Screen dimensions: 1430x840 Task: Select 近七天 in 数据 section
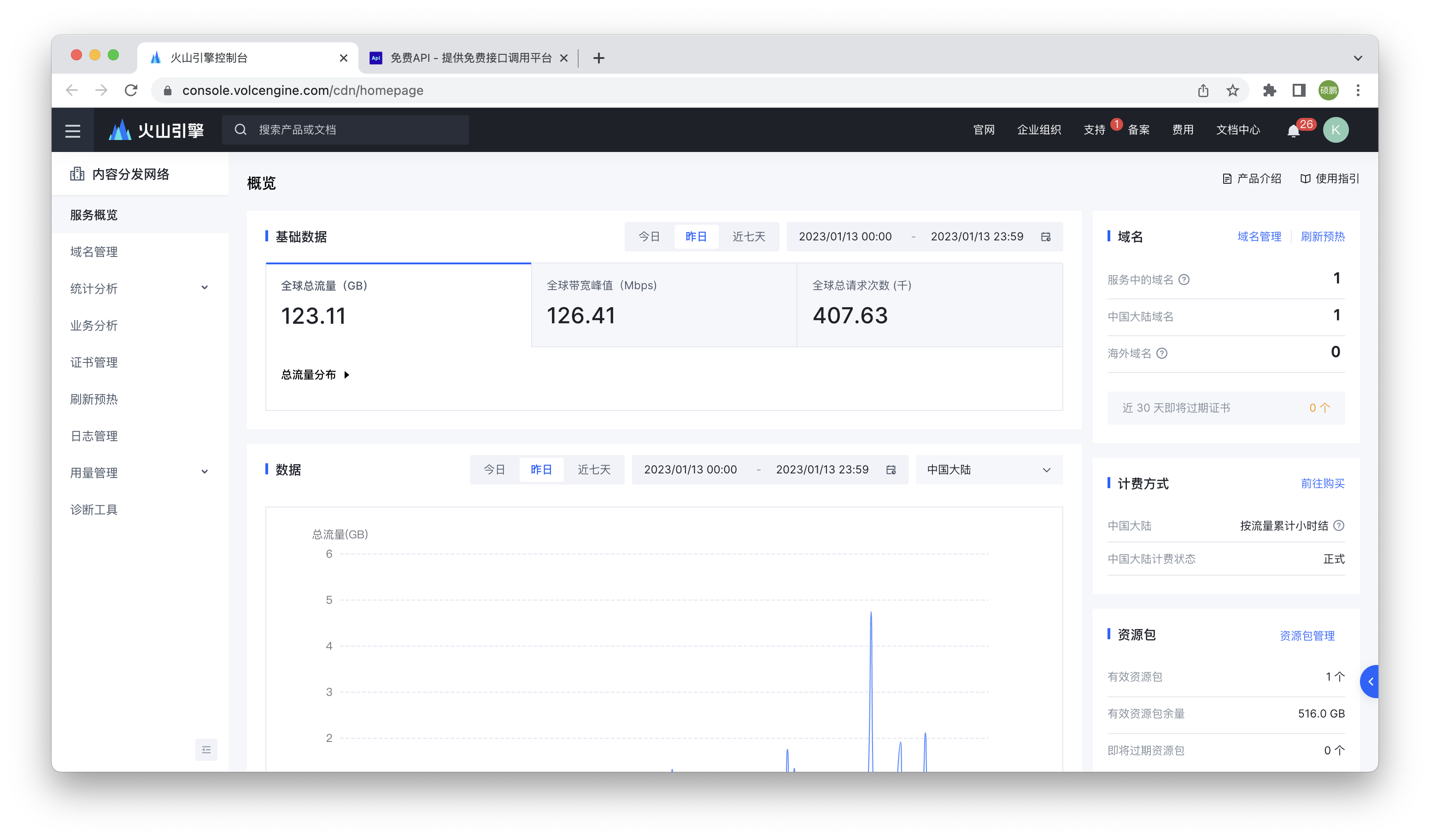point(593,470)
